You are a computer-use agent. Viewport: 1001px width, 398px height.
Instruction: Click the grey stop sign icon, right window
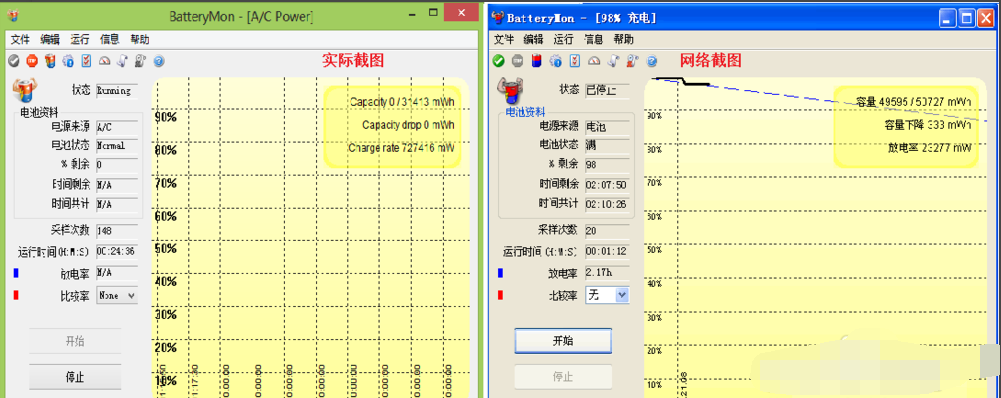tap(518, 61)
